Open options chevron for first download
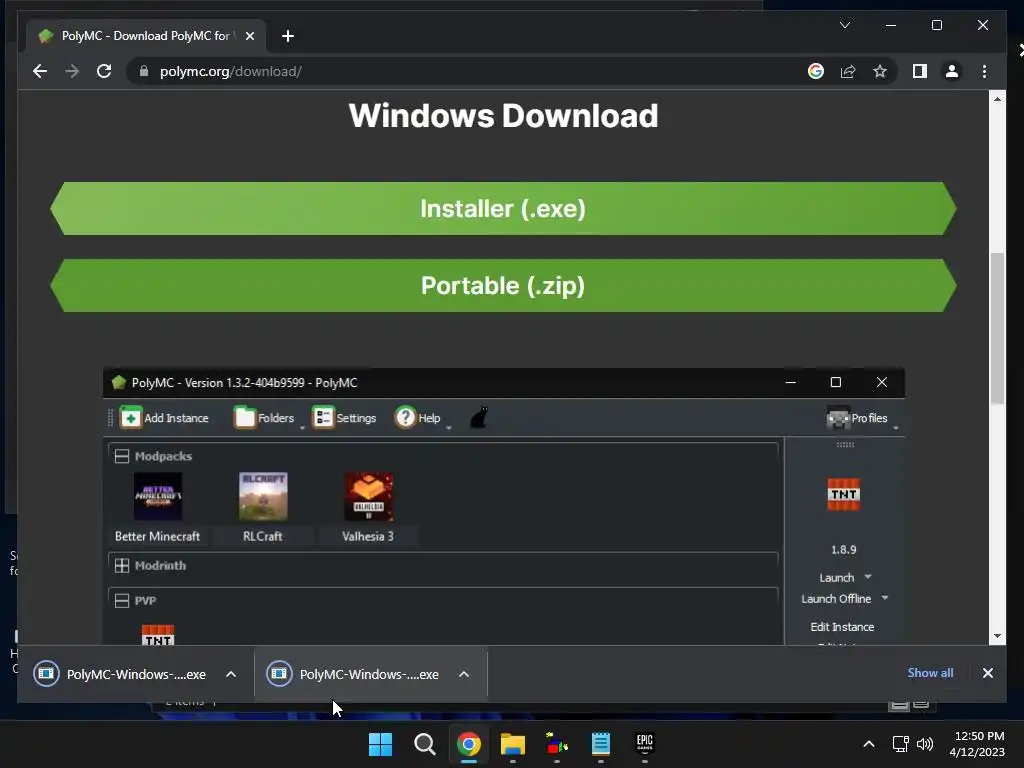Image resolution: width=1024 pixels, height=768 pixels. [231, 674]
